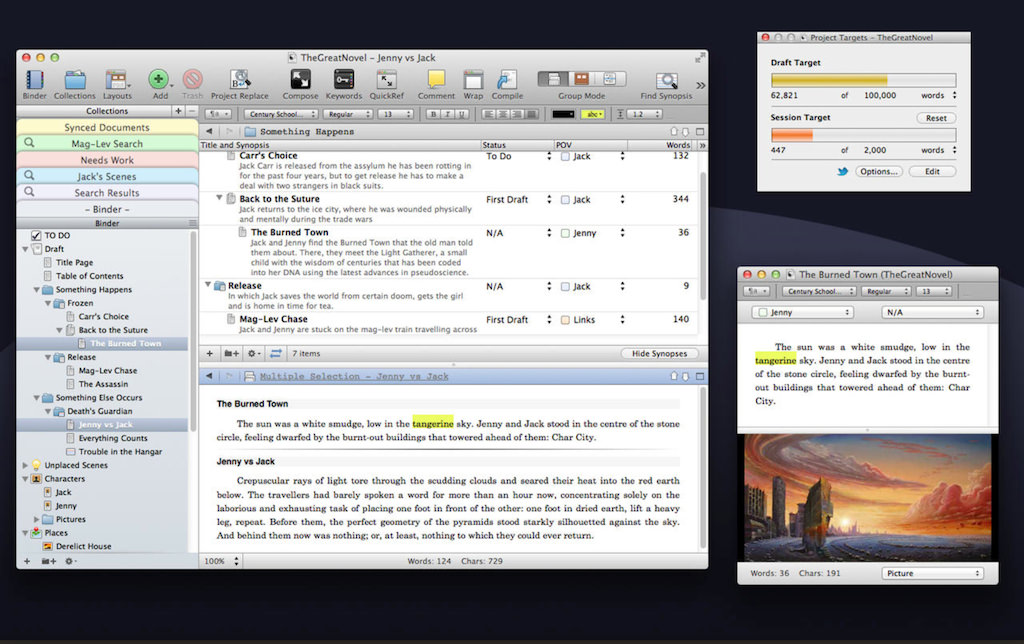Screen dimensions: 1024x644
Task: Click the Twitter bird icon in Project Targets
Action: click(x=842, y=171)
